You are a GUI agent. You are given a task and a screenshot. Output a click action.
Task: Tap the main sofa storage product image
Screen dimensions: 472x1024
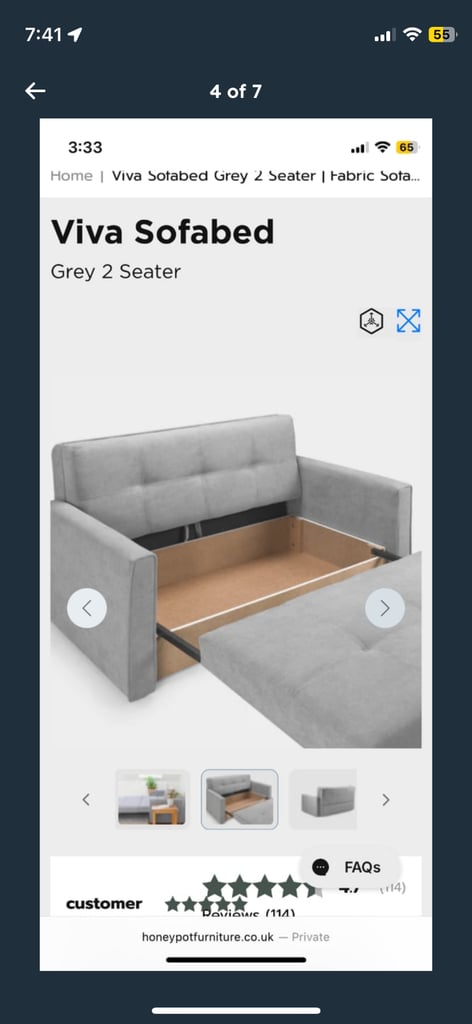coord(236,581)
